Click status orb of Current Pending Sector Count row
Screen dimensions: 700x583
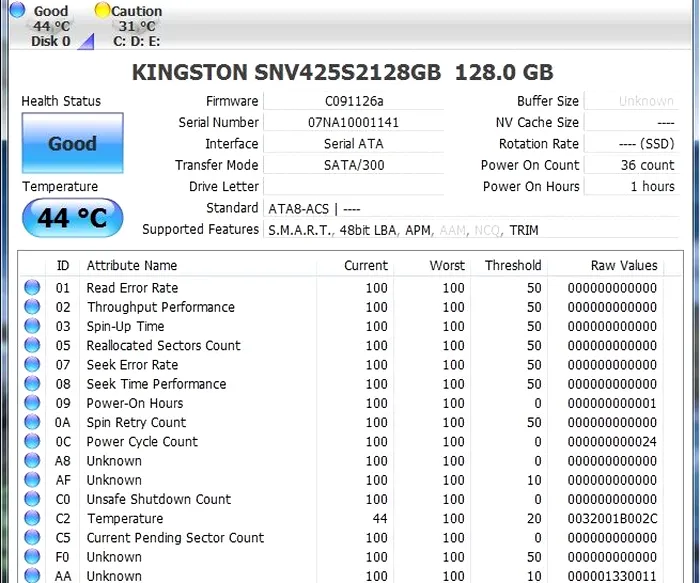tap(32, 537)
